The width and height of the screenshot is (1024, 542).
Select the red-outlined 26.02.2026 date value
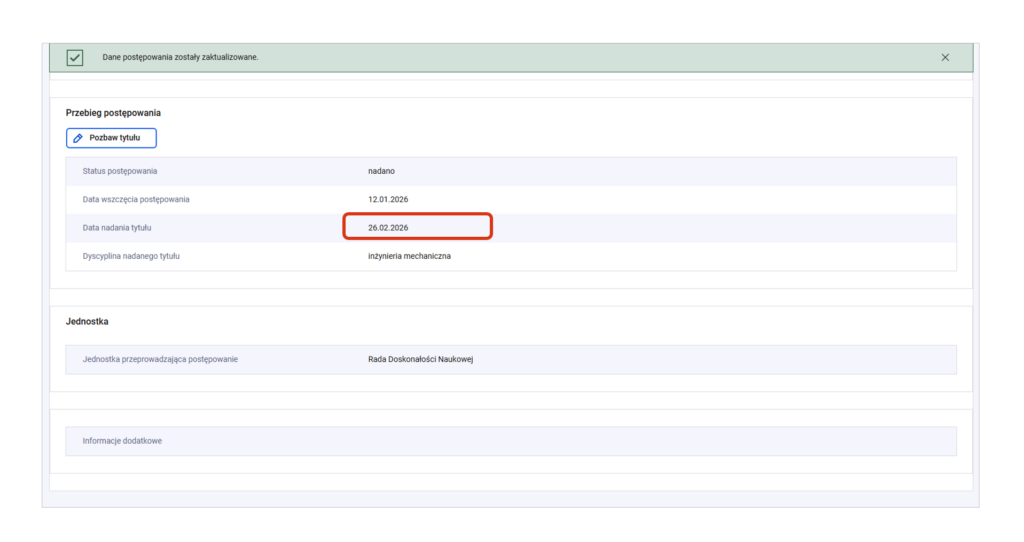[x=388, y=227]
